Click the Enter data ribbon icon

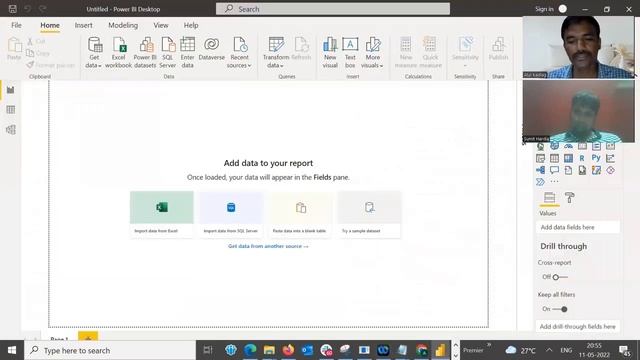(187, 52)
